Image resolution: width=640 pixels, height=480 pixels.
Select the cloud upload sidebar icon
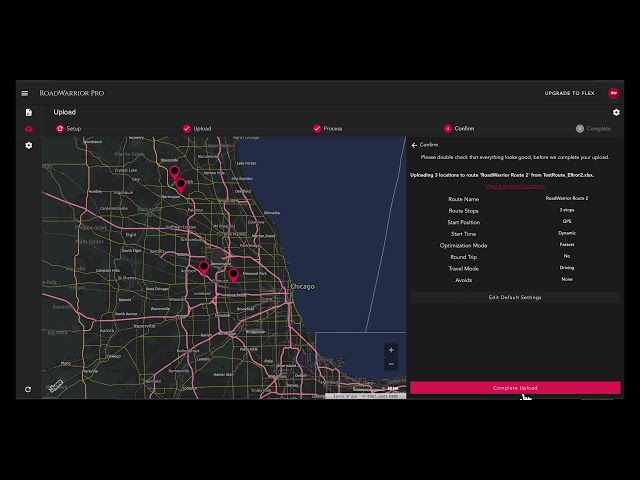point(29,129)
